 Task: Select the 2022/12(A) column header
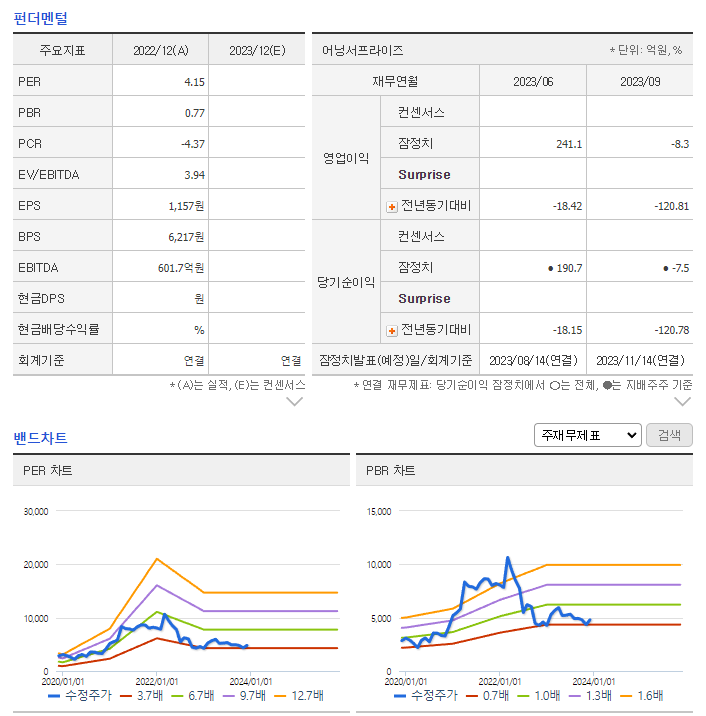[x=161, y=50]
